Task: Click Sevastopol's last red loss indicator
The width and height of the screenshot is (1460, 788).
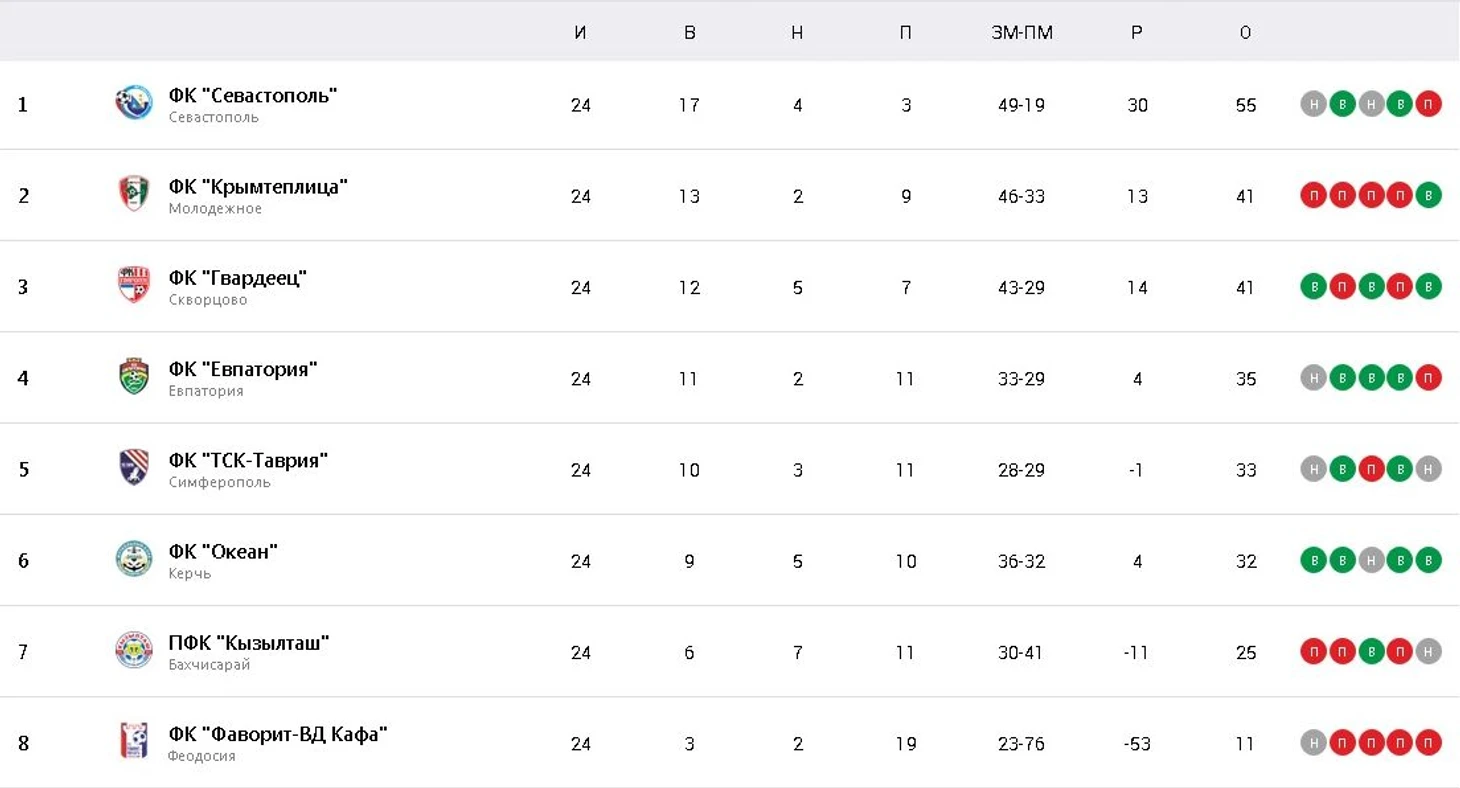Action: point(1428,104)
